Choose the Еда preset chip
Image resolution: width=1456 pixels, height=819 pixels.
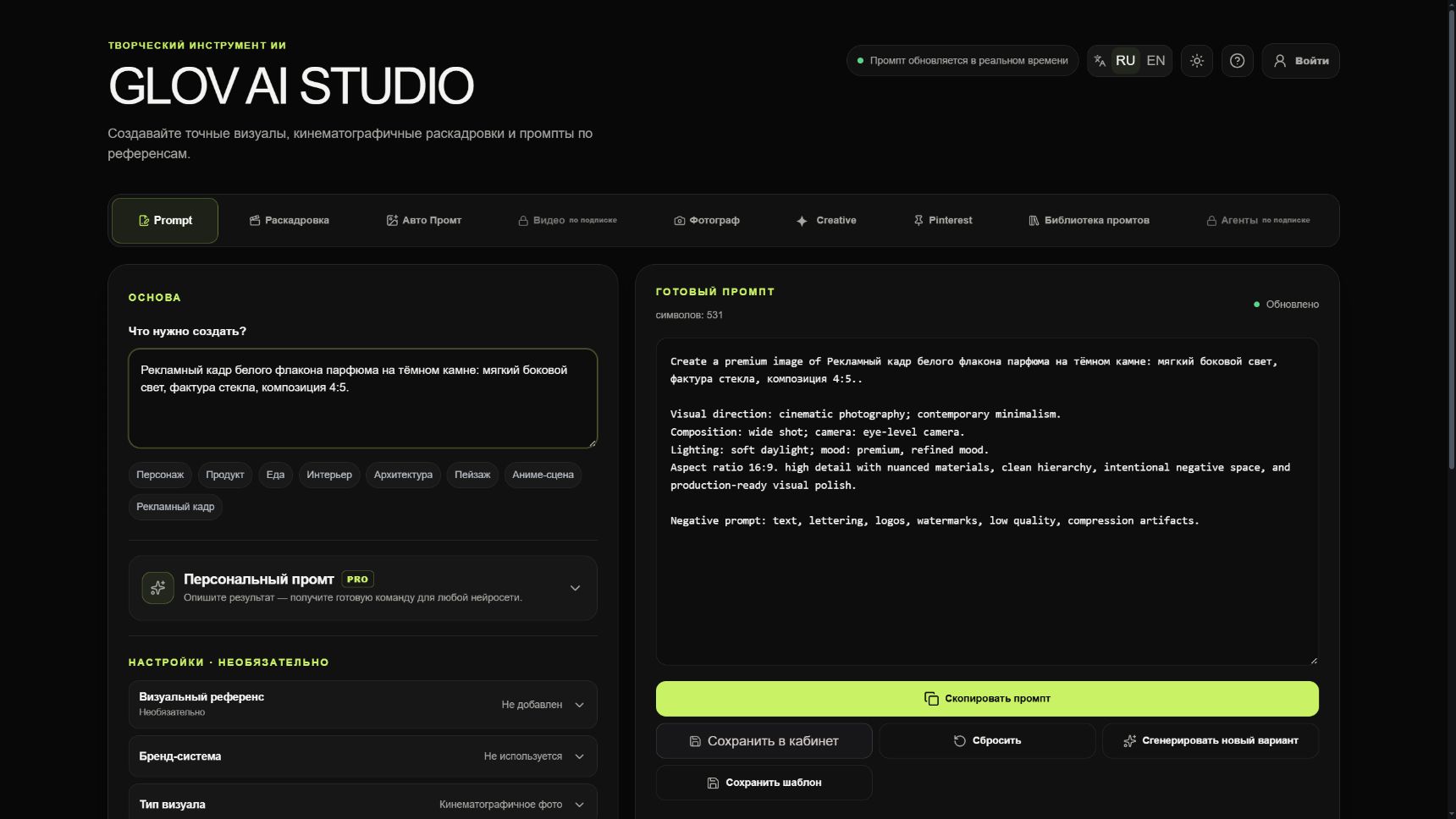click(x=275, y=475)
